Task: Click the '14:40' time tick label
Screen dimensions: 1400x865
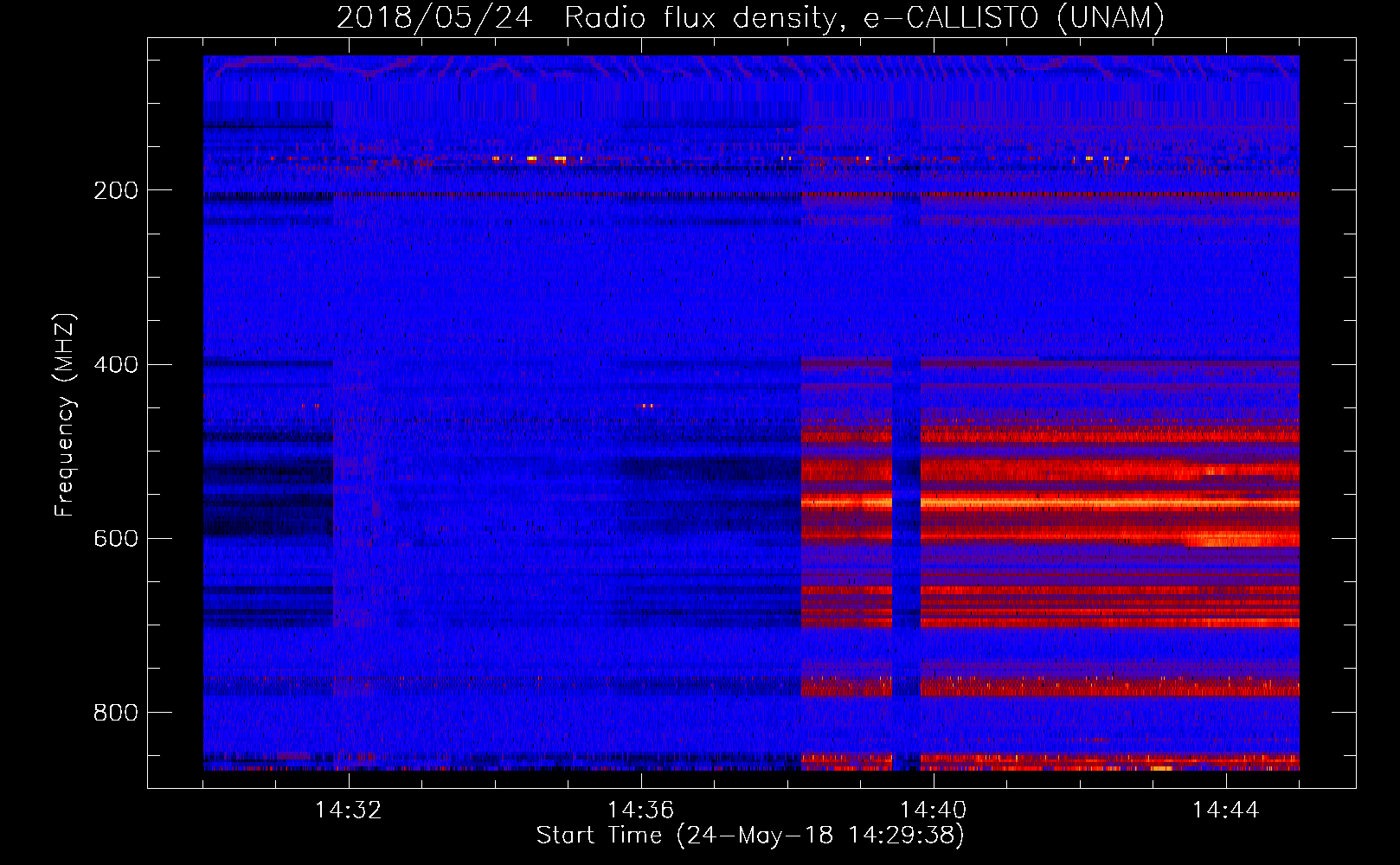Action: pyautogui.click(x=933, y=810)
